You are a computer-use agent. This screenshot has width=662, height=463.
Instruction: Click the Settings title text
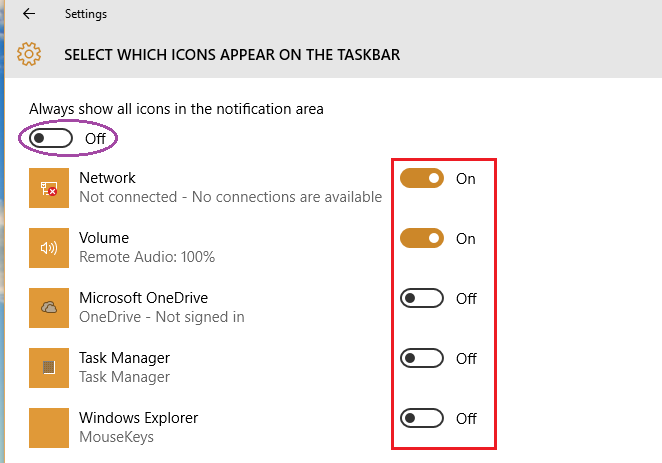[x=86, y=14]
